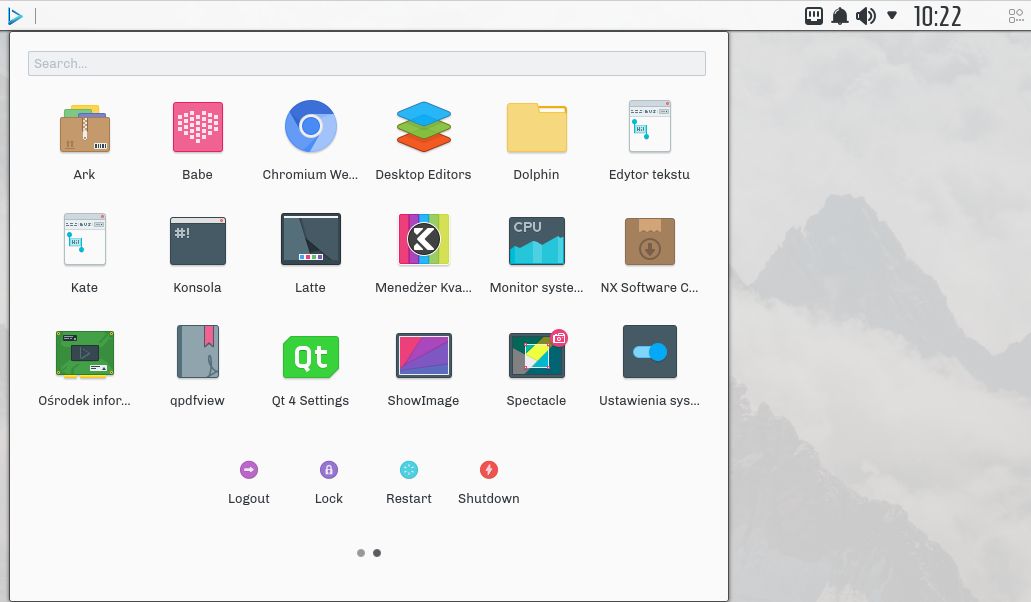The height and width of the screenshot is (602, 1031).
Task: Click the launcher menu icon in top panel
Action: [15, 16]
